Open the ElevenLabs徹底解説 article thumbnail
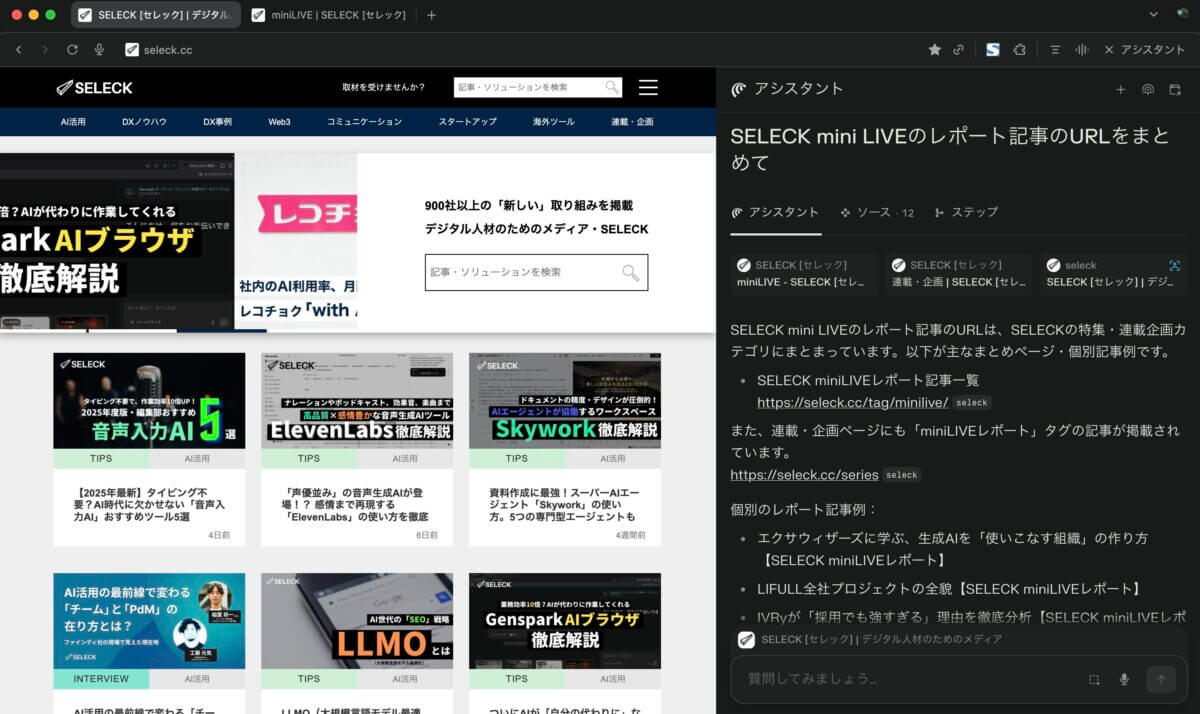Viewport: 1200px width, 714px height. 357,400
